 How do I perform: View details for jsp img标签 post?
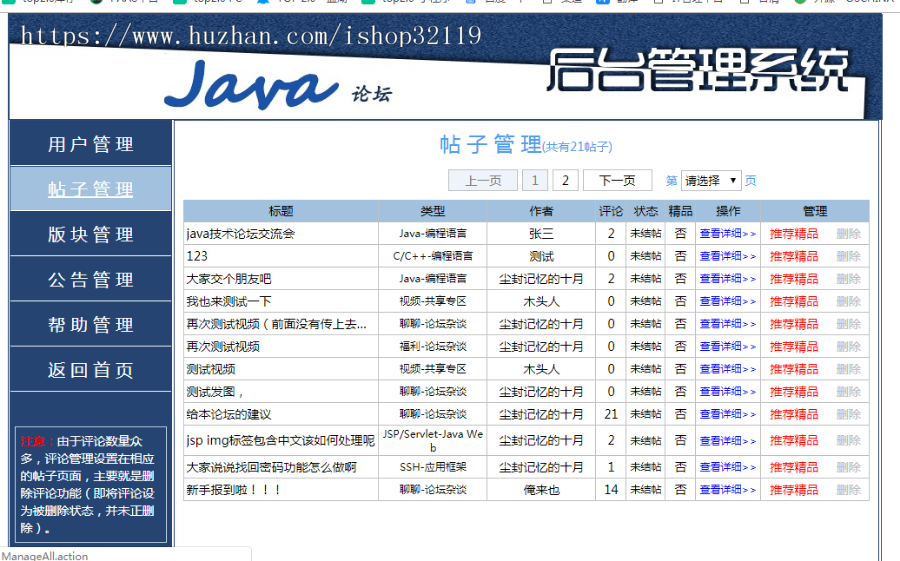pos(728,440)
